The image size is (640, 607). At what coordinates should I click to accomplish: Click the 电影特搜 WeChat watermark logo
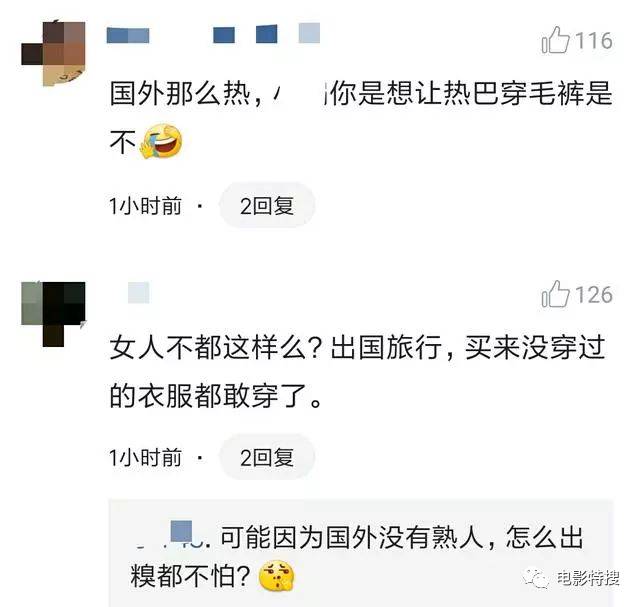pyautogui.click(x=535, y=578)
